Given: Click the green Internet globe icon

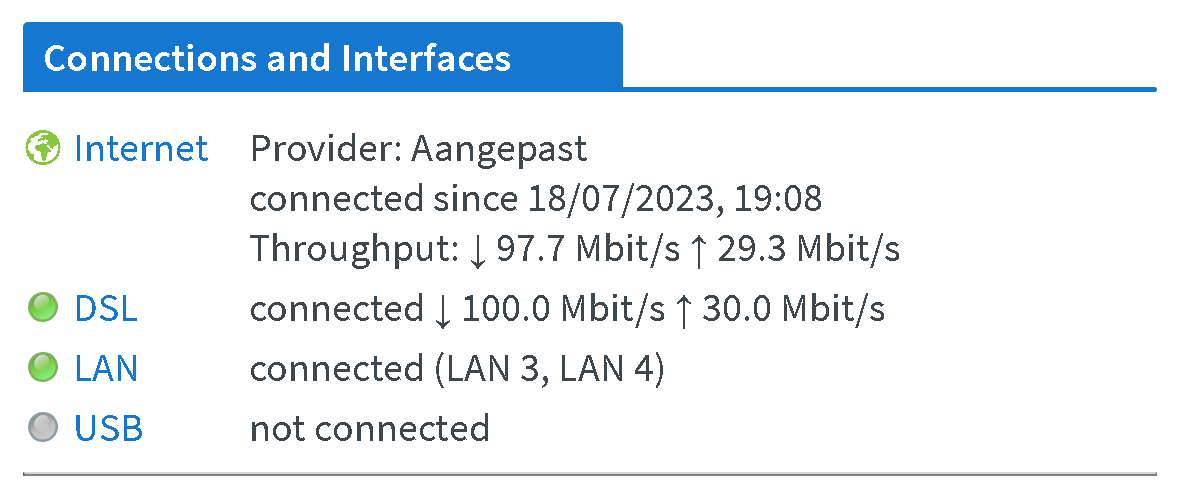Looking at the screenshot, I should click(x=43, y=149).
